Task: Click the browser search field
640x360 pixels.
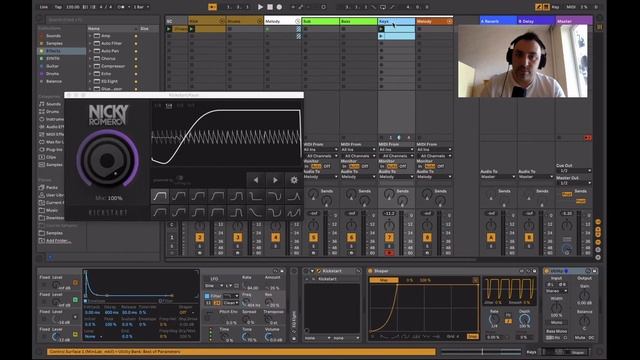Action: (102, 19)
